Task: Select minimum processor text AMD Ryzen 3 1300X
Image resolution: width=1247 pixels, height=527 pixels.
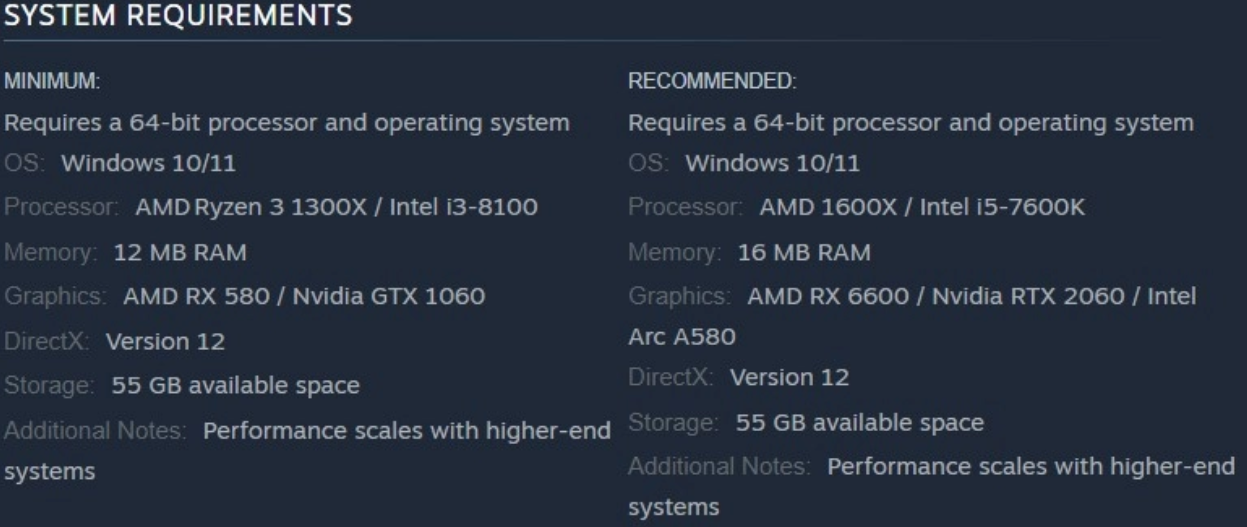Action: click(x=261, y=208)
